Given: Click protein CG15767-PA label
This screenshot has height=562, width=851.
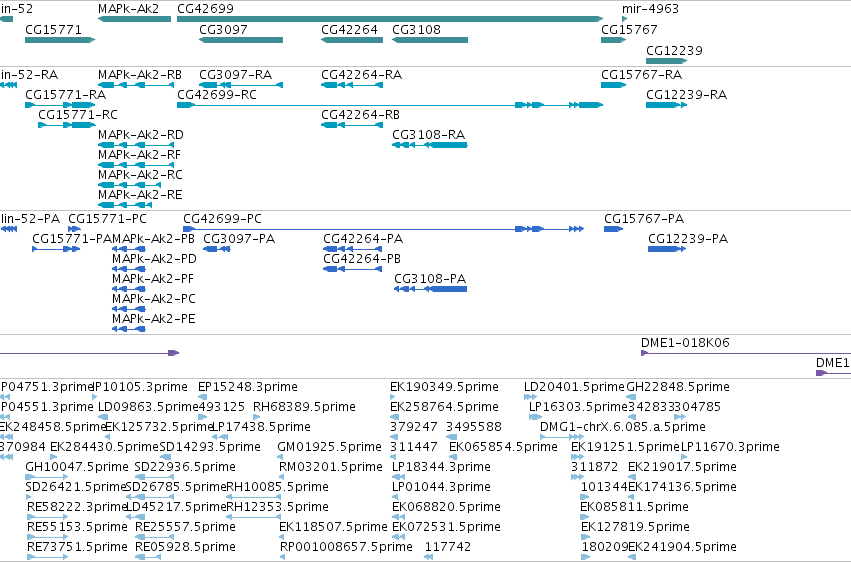Looking at the screenshot, I should (644, 219).
